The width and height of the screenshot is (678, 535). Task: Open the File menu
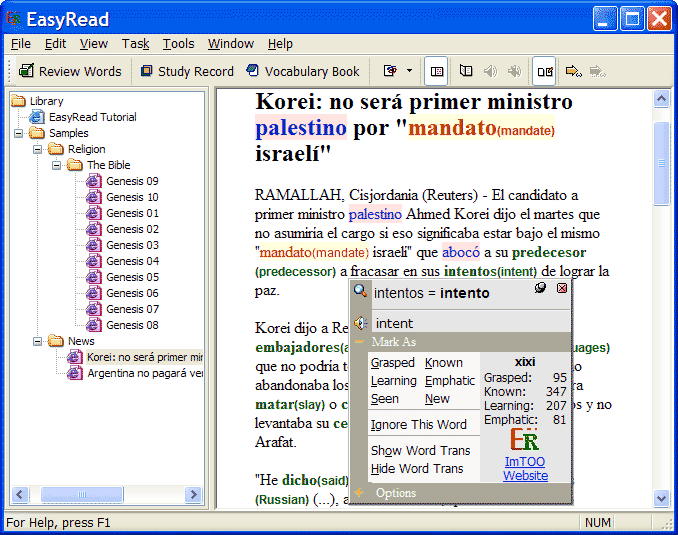tap(21, 44)
